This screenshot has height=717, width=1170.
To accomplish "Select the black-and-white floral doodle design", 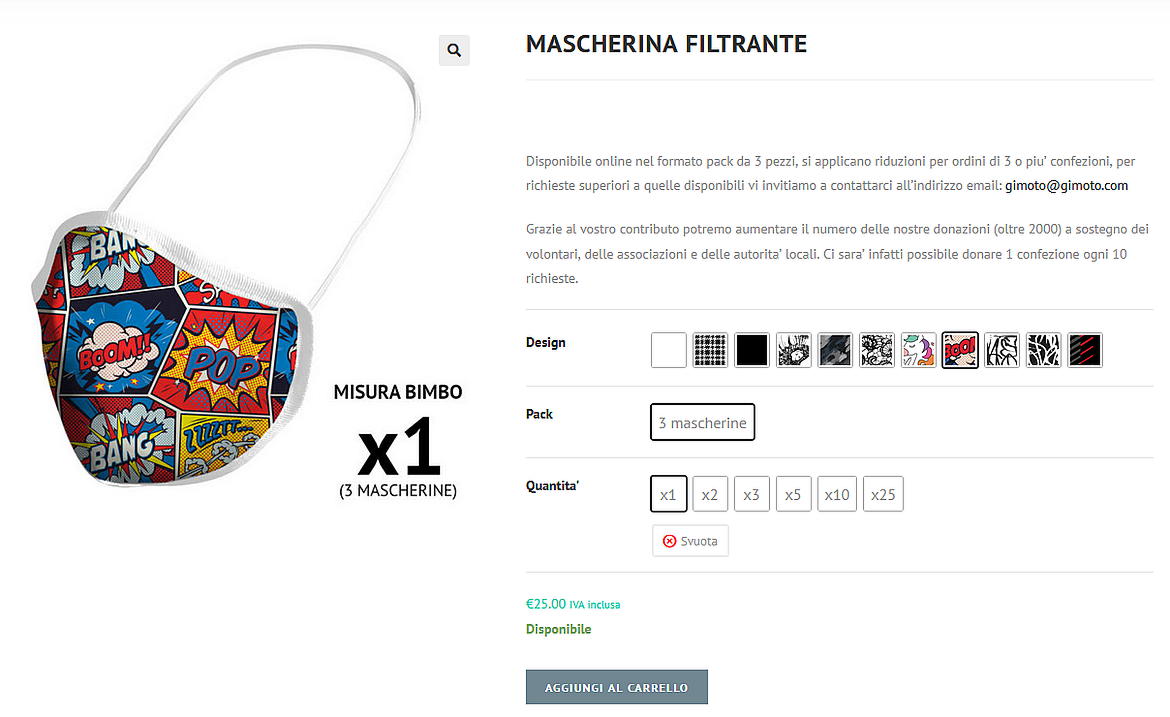I will 877,350.
